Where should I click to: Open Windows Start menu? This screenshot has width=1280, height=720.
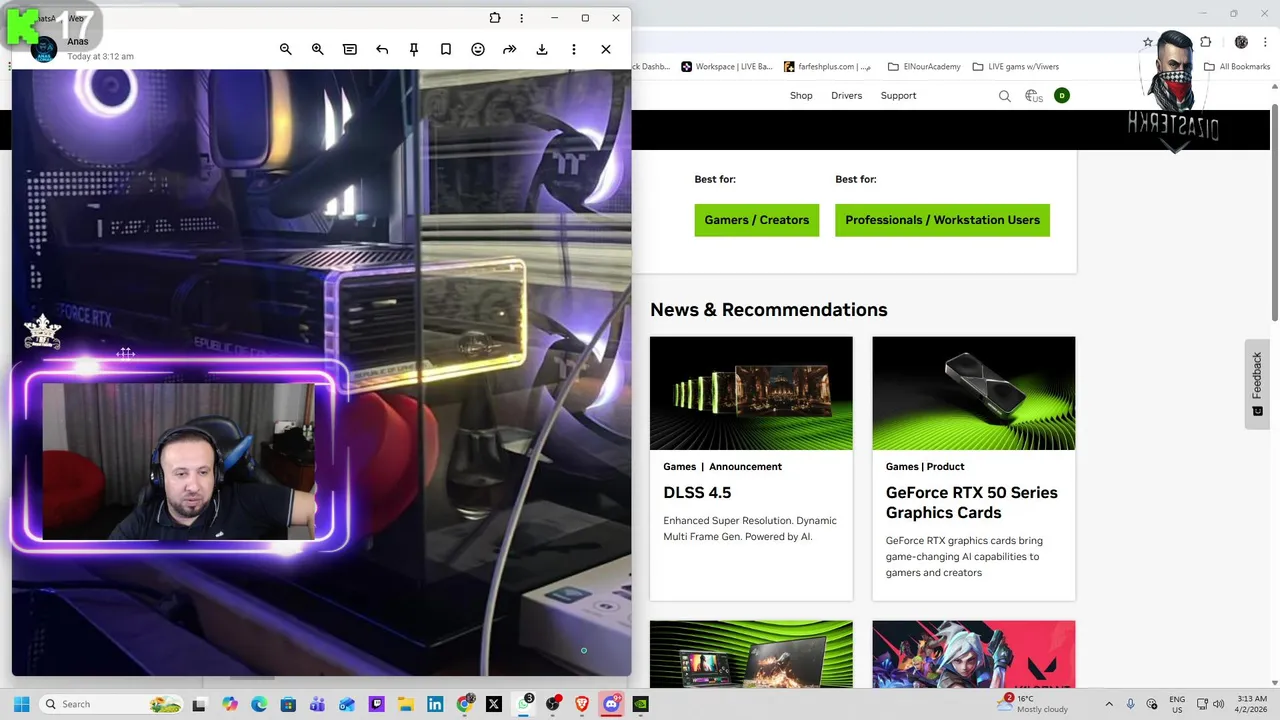[21, 704]
